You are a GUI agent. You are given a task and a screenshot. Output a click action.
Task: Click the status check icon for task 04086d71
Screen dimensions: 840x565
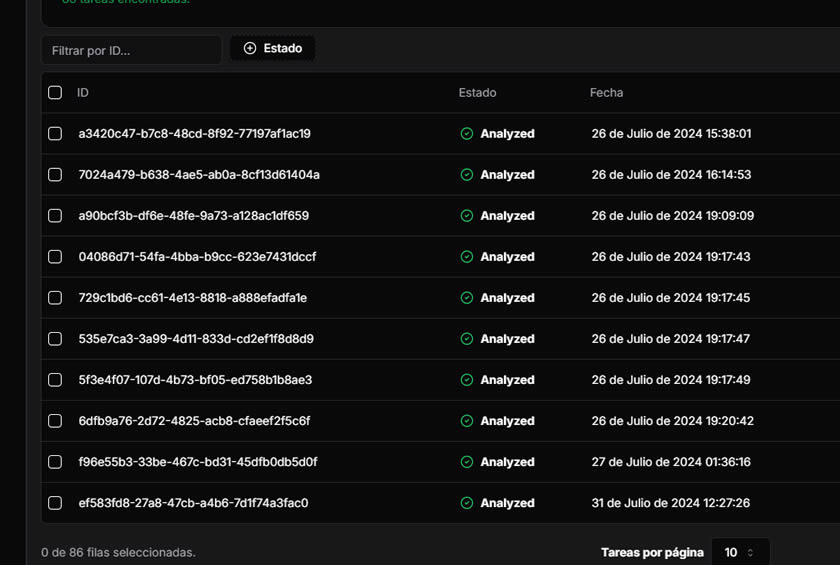point(466,257)
